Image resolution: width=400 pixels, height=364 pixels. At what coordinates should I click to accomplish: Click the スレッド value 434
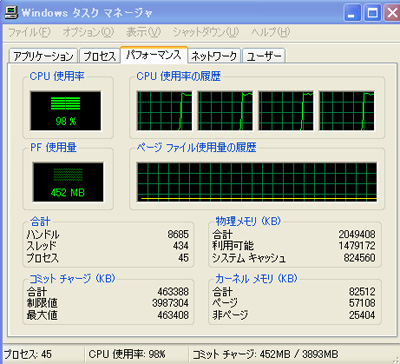[x=181, y=246]
